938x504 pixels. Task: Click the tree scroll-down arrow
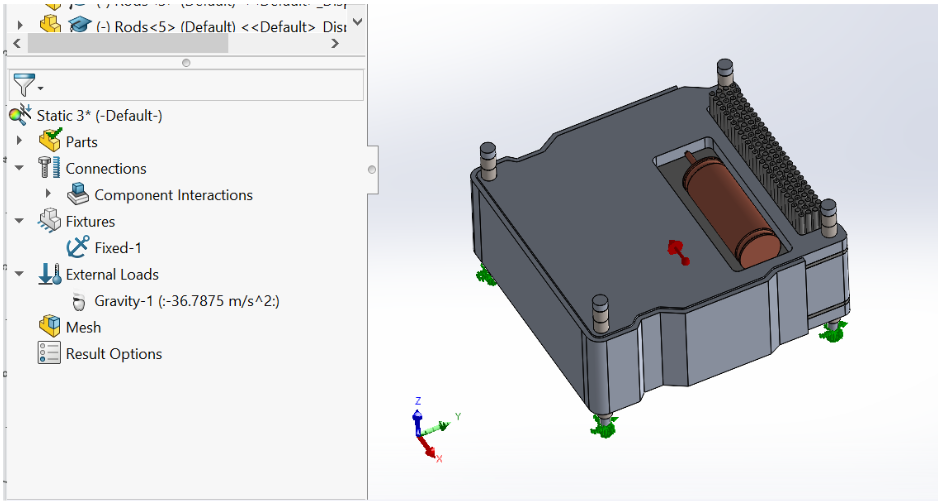357,22
